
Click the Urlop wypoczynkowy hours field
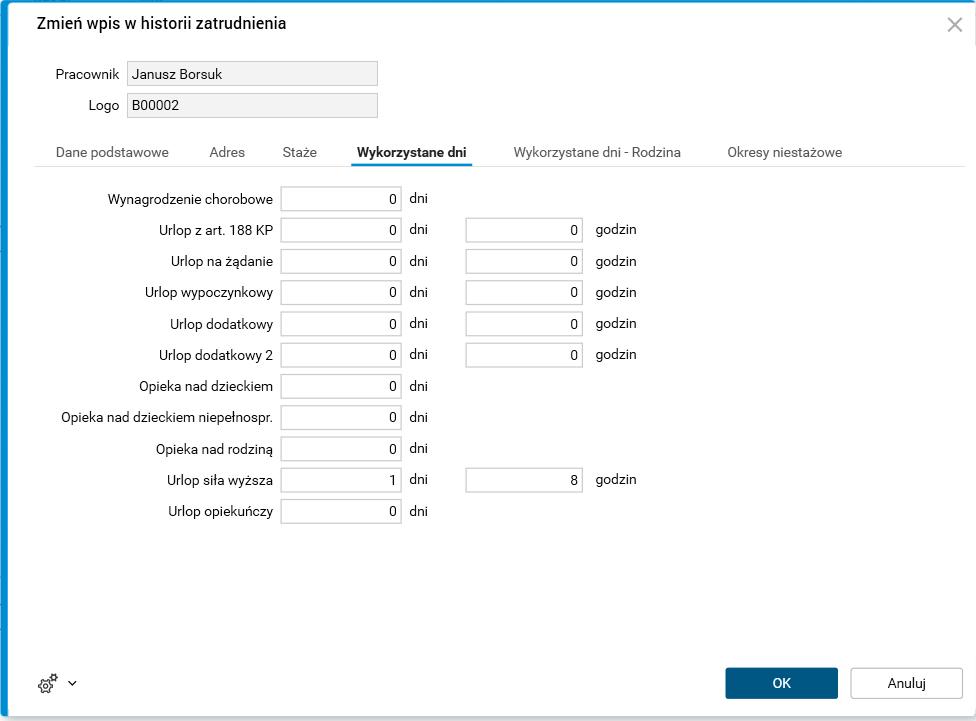click(523, 292)
